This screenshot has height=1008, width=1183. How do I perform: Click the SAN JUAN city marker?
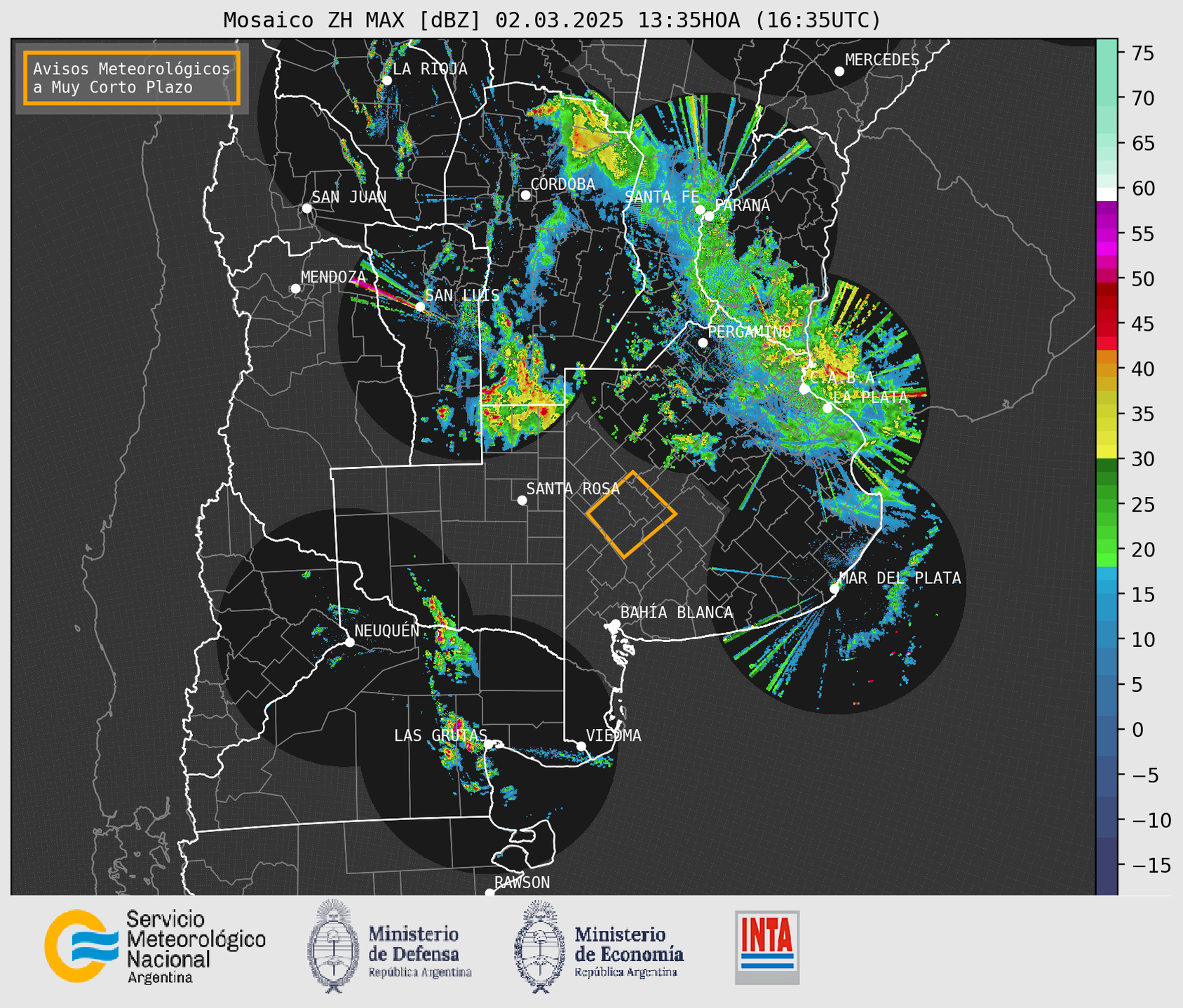click(x=306, y=208)
